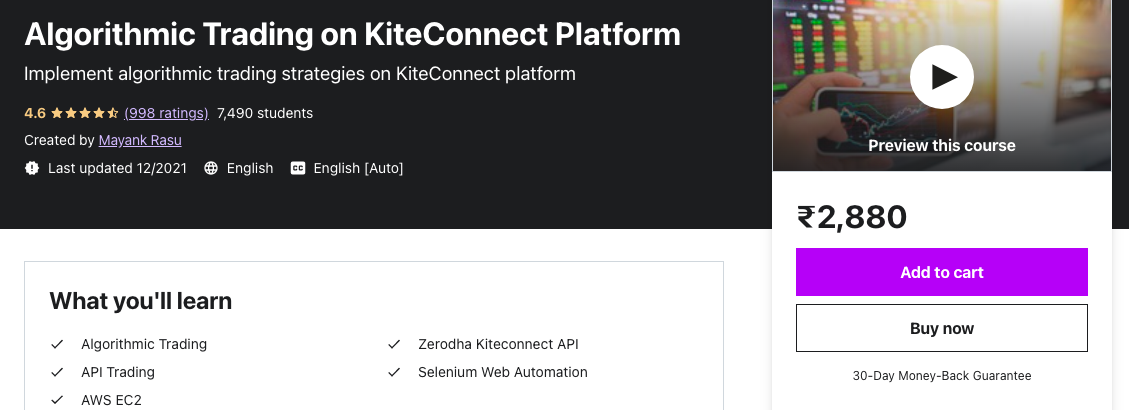The width and height of the screenshot is (1129, 410).
Task: Click checkmark beside AWS EC2
Action: pos(57,400)
